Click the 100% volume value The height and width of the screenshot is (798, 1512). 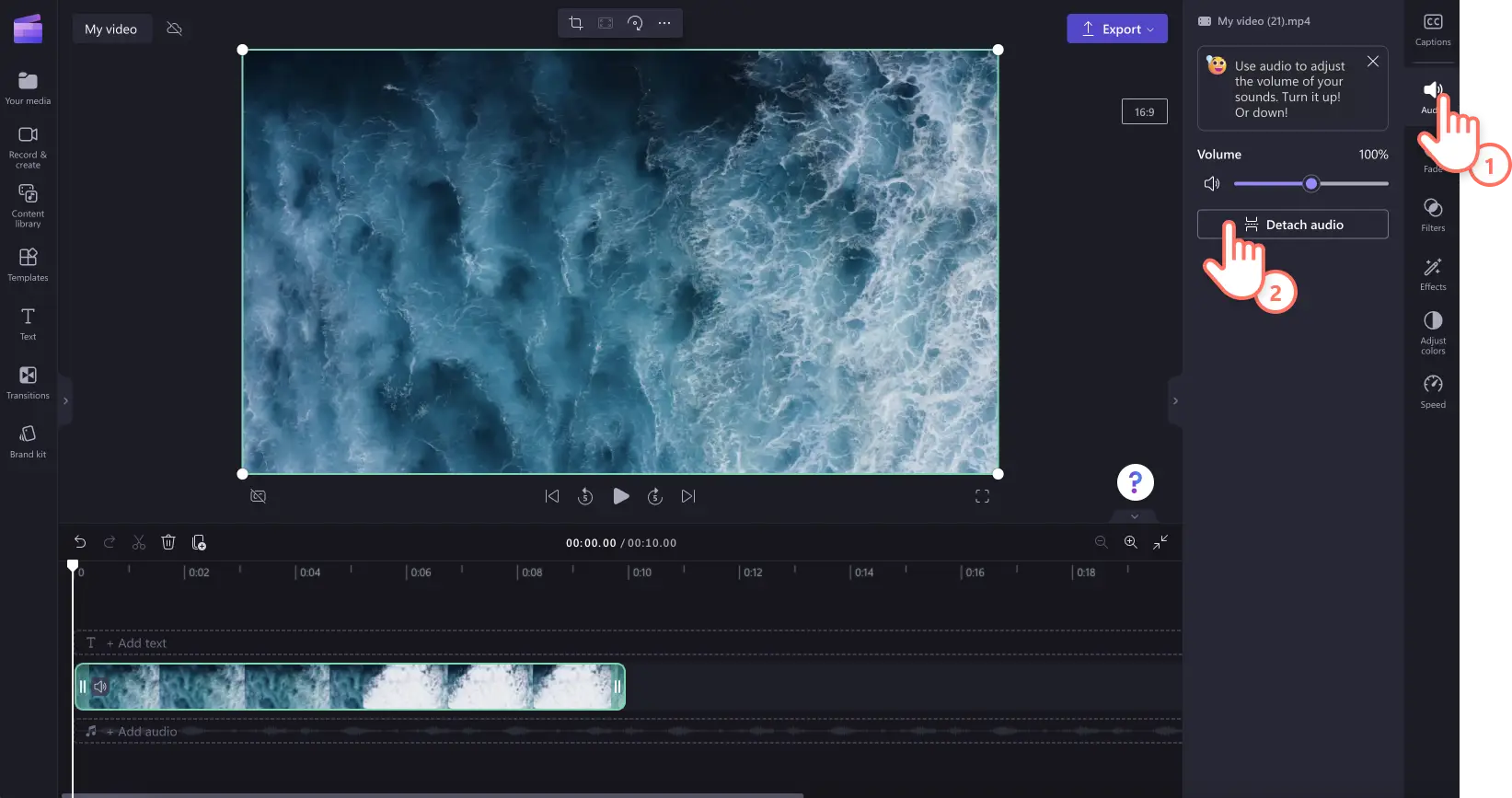tap(1373, 155)
